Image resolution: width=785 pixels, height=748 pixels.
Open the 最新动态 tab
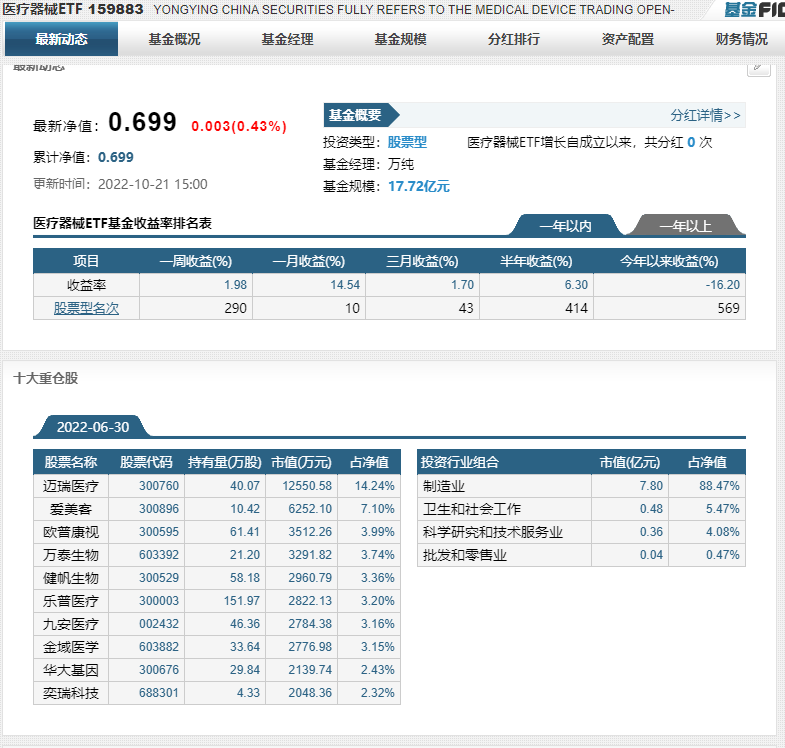click(x=62, y=39)
